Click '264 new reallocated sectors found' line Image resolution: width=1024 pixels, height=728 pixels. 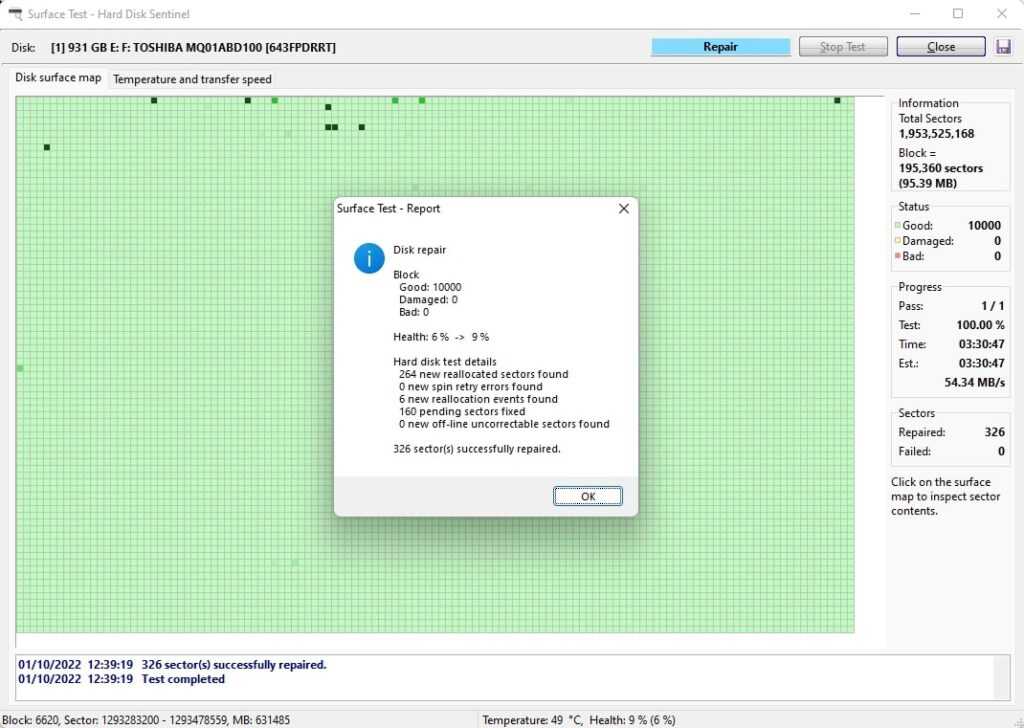[483, 374]
